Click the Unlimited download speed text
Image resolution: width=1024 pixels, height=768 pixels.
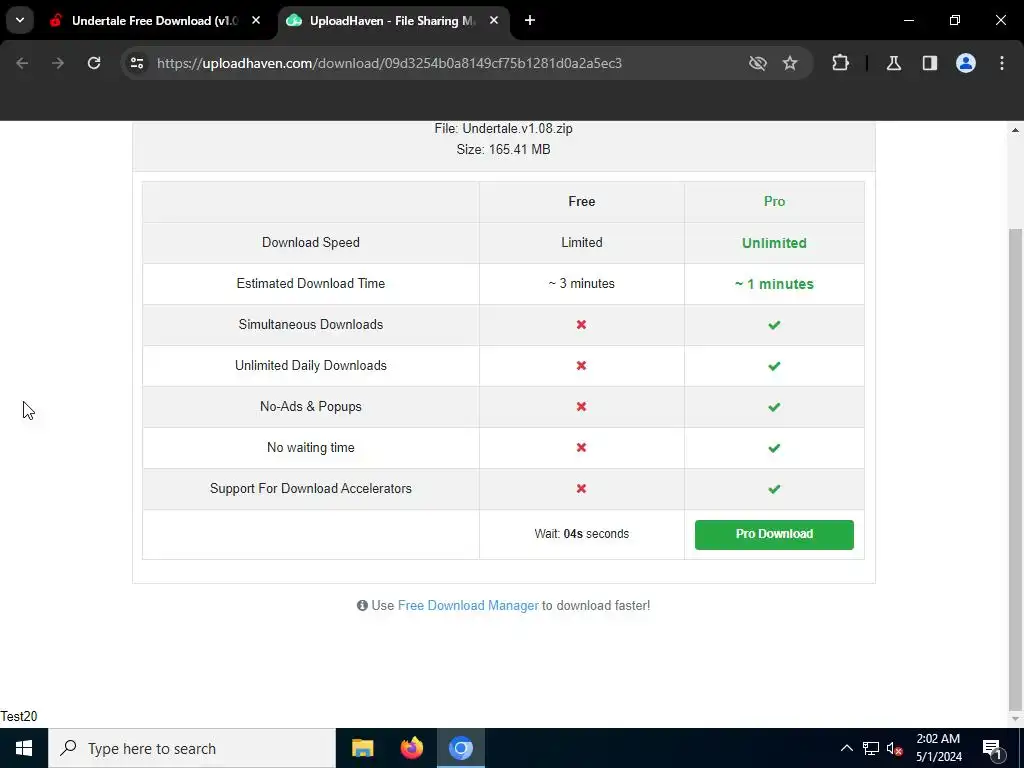pos(774,243)
